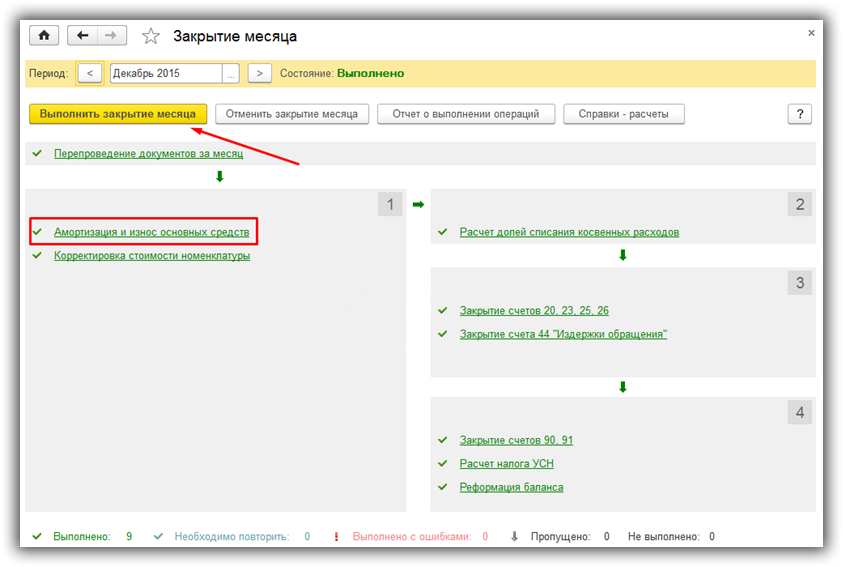
Task: Open 'Перепроведение документов за месяц' link
Action: tap(148, 154)
